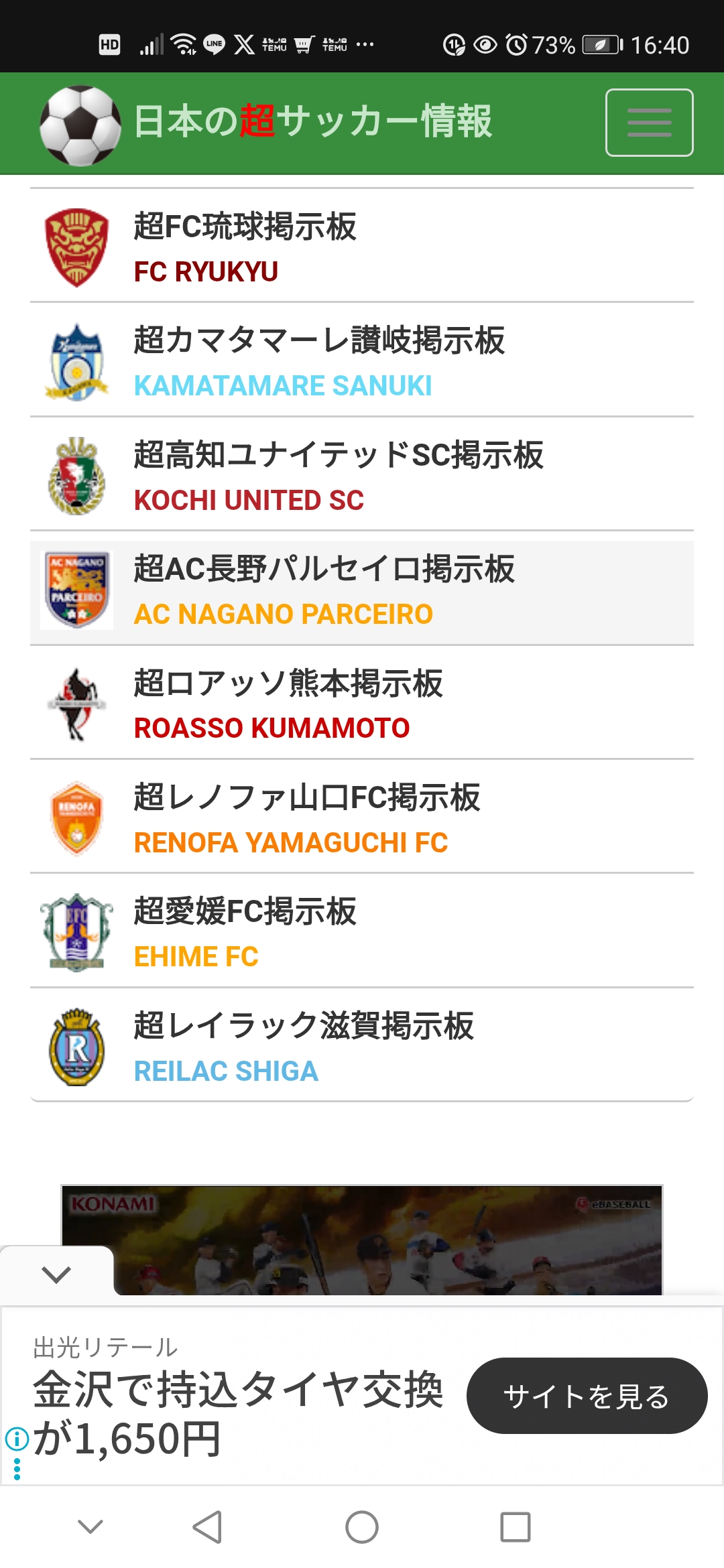Tap the AC Nagano Parceiro crest

click(76, 590)
